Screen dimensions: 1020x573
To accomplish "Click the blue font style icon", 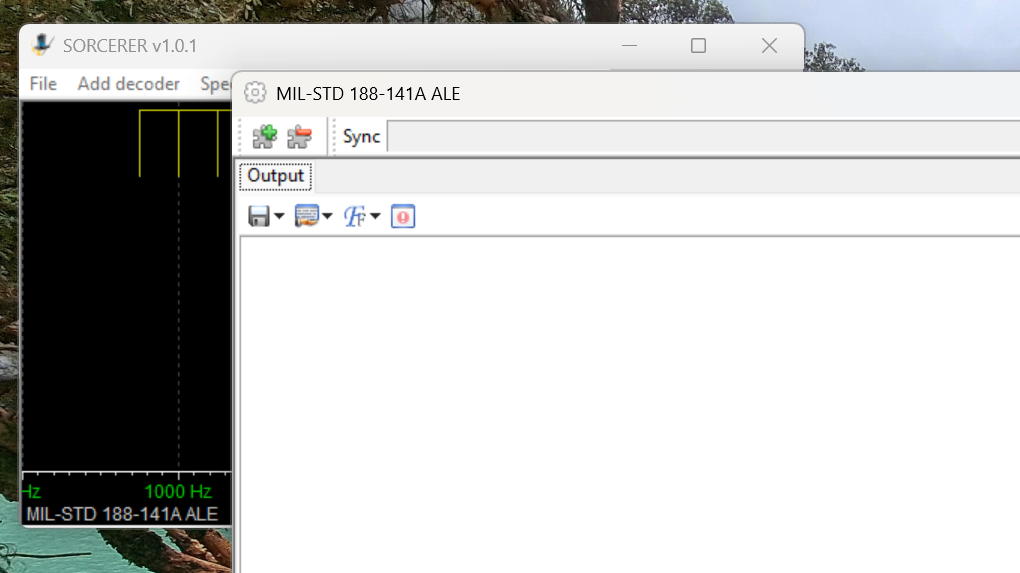I will (355, 216).
